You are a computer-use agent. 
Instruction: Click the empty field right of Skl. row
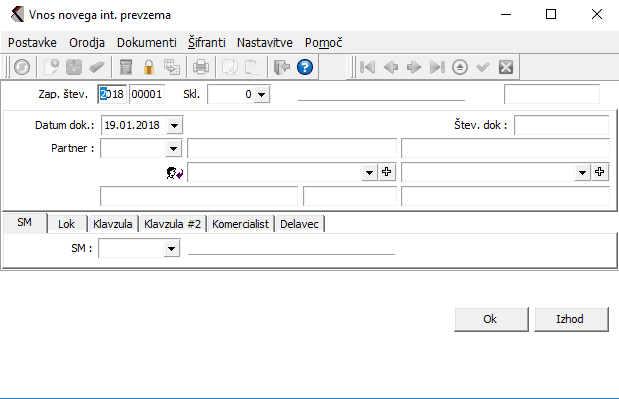[x=552, y=94]
